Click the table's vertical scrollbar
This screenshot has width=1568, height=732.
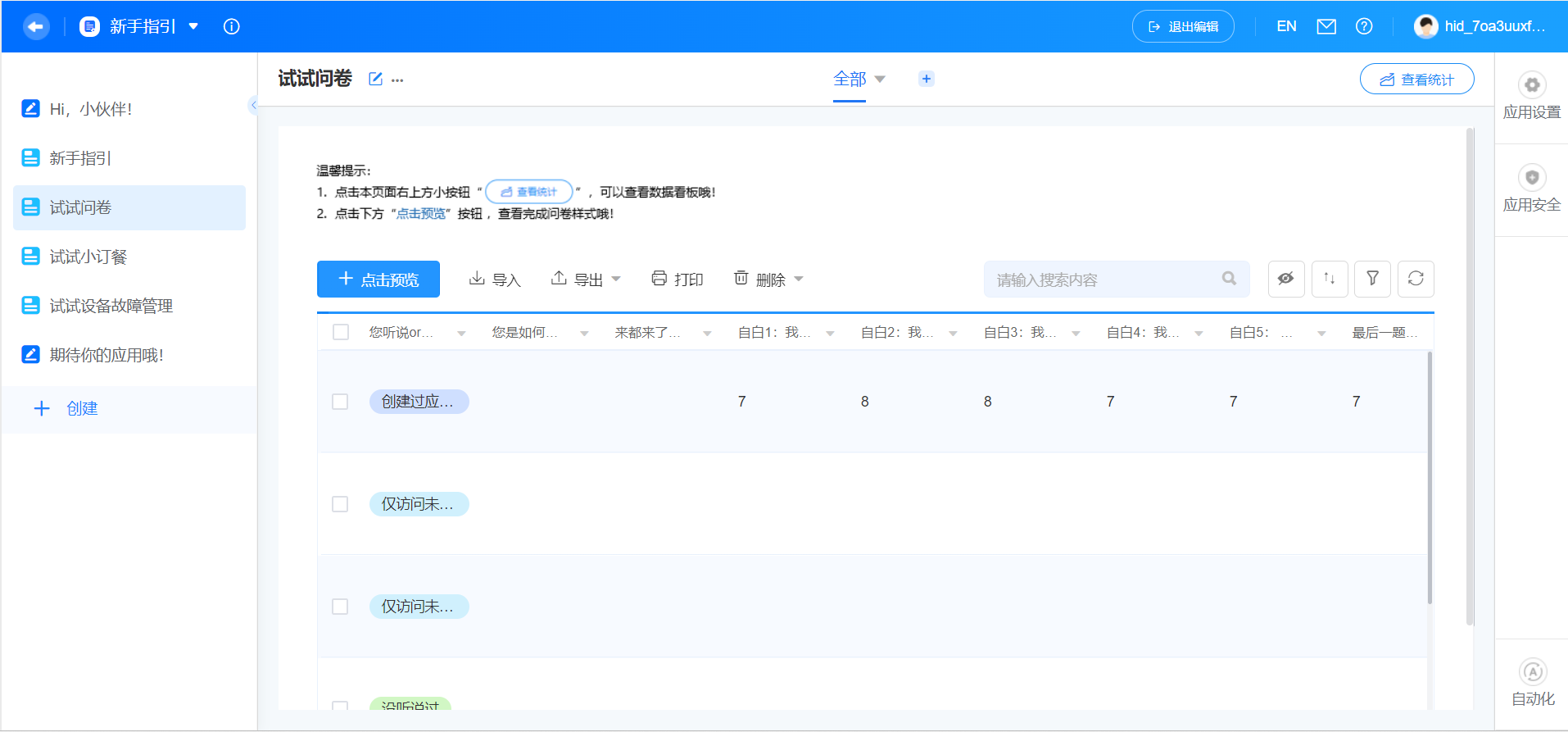pyautogui.click(x=1430, y=478)
